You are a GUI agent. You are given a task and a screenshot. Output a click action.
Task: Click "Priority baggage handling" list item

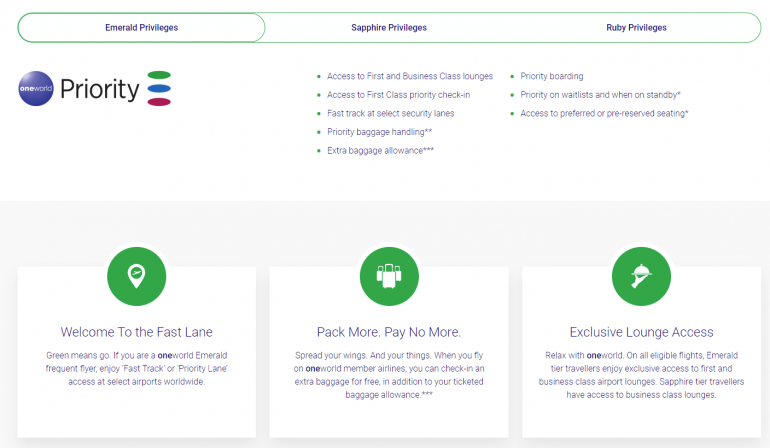379,132
